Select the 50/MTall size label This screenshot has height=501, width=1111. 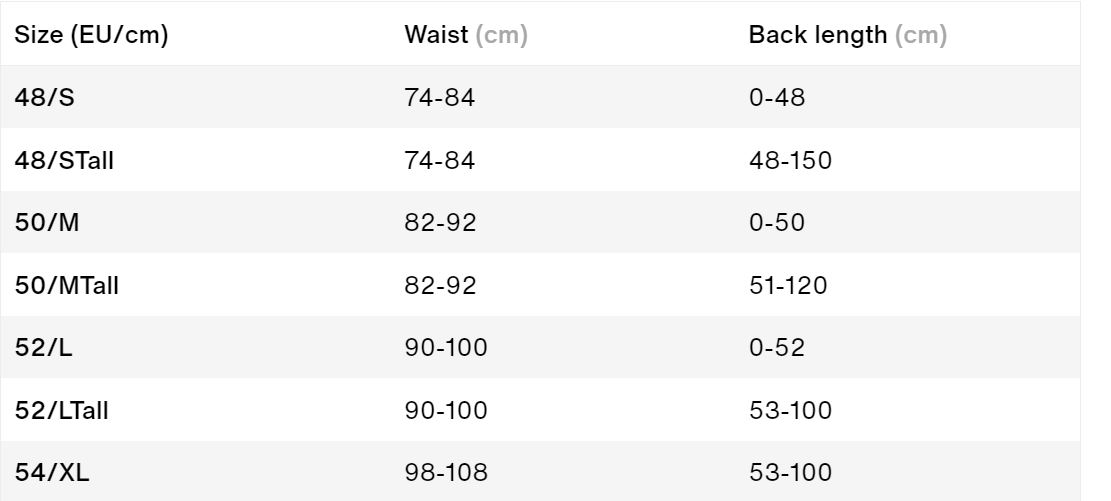point(67,286)
